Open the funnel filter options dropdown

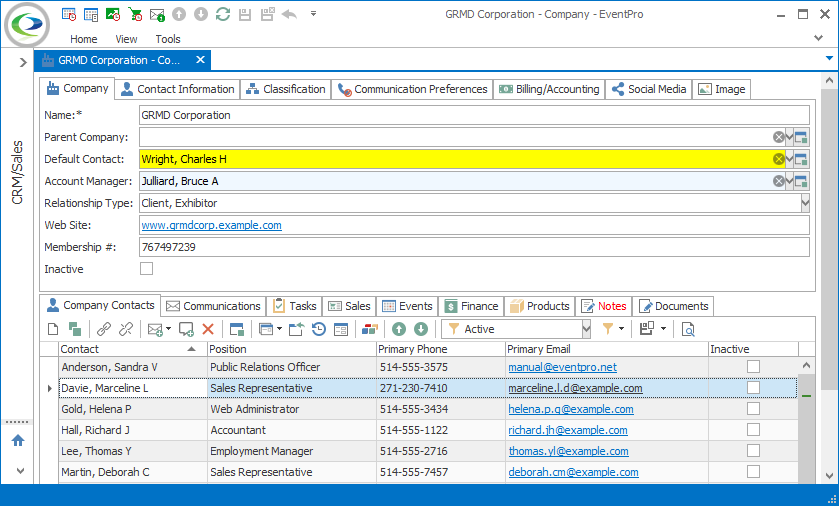(621, 329)
